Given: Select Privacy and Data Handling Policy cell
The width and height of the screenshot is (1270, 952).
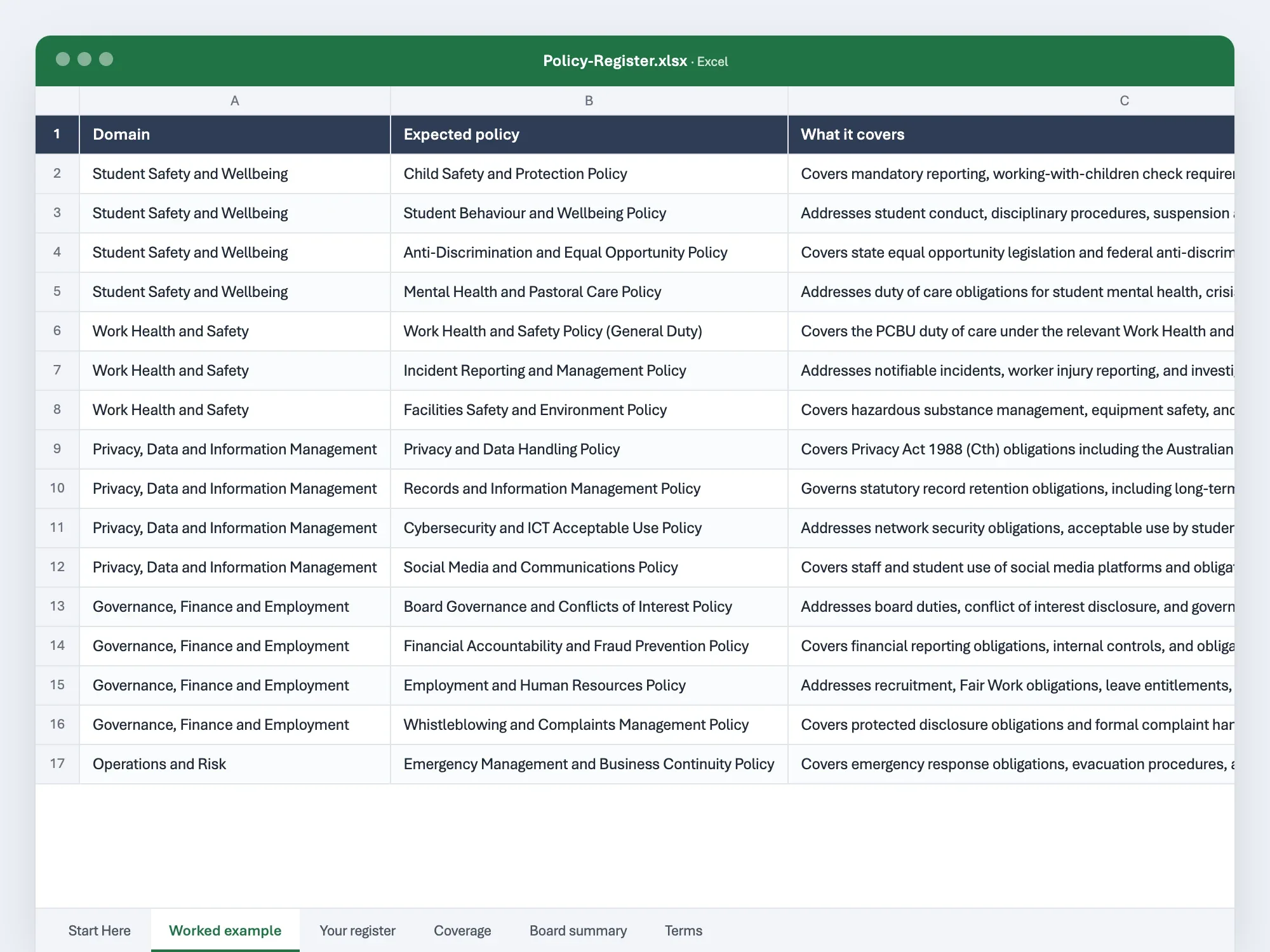Looking at the screenshot, I should (589, 449).
